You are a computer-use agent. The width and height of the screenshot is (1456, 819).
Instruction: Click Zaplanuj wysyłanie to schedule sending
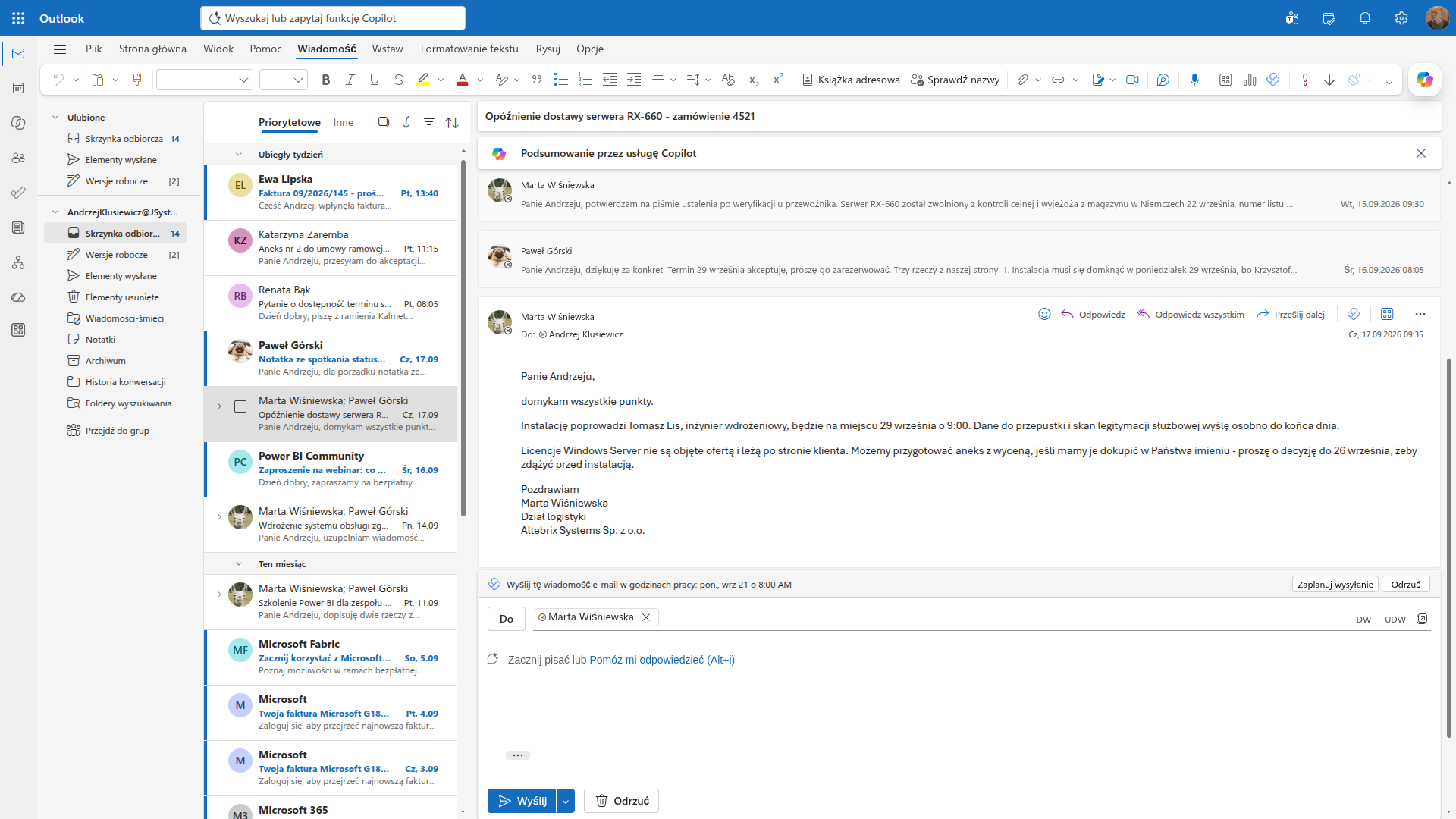pyautogui.click(x=1335, y=585)
